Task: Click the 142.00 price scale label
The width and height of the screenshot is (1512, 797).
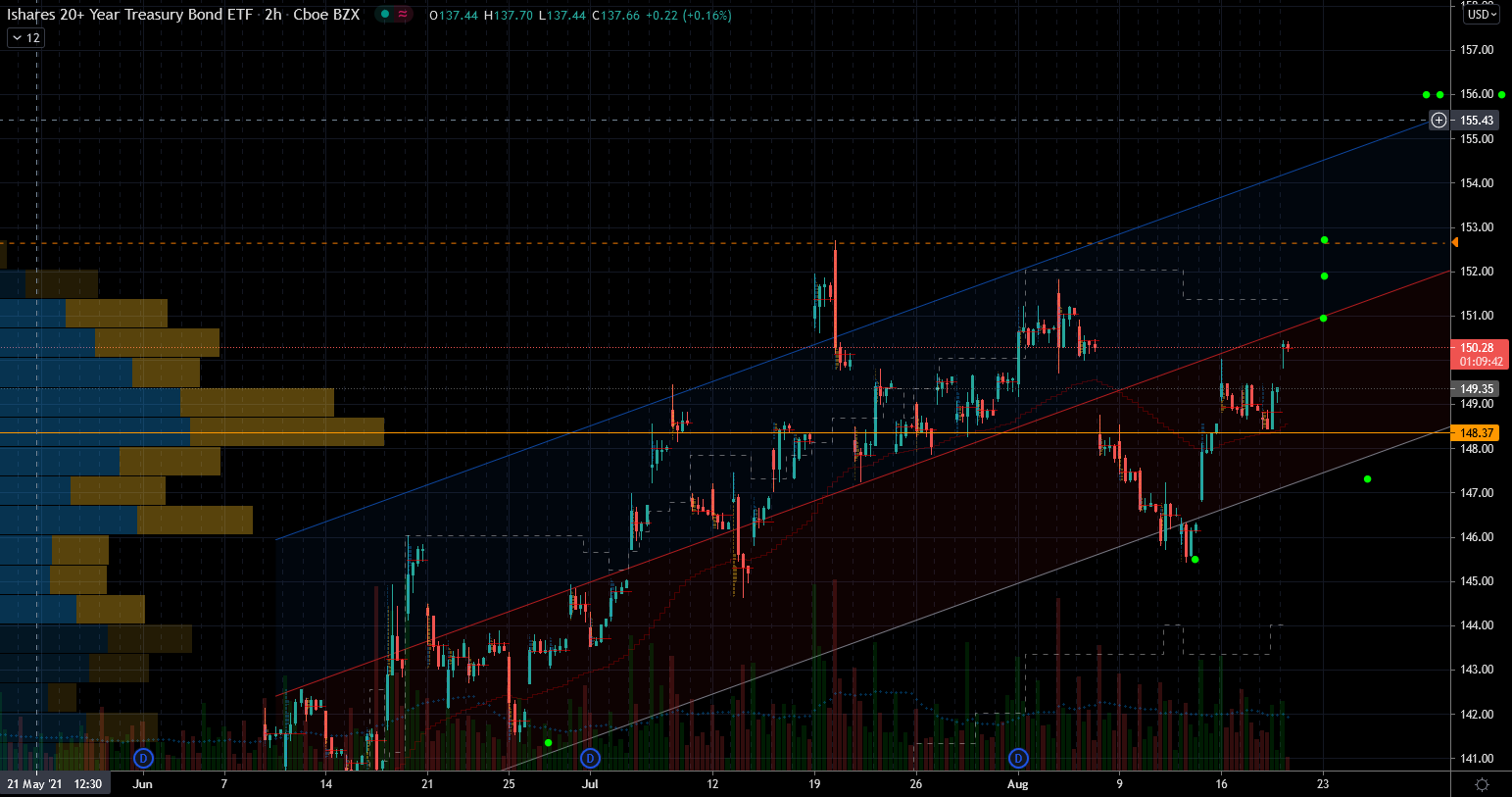Action: coord(1477,715)
